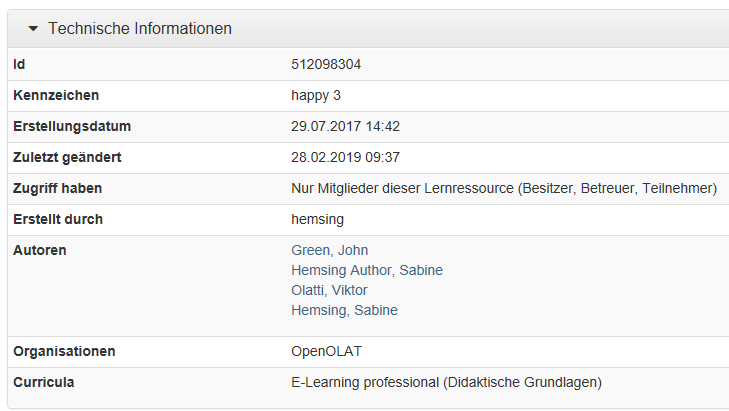
Task: Click the Organisationen value OpenOLAT
Action: 326,351
